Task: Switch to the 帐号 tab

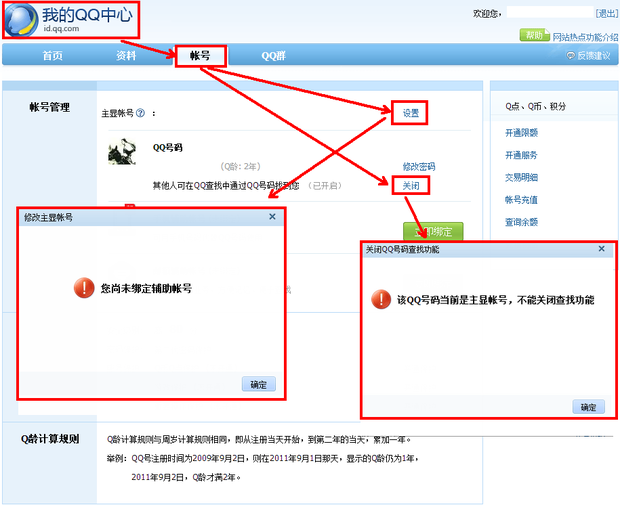Action: coord(199,56)
